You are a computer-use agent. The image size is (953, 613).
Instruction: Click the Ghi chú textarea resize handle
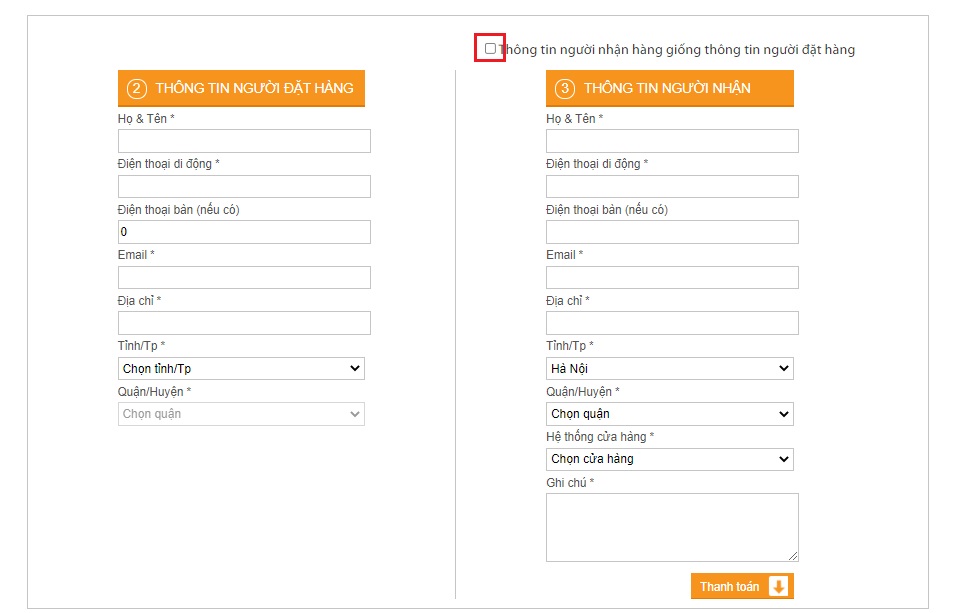point(793,556)
